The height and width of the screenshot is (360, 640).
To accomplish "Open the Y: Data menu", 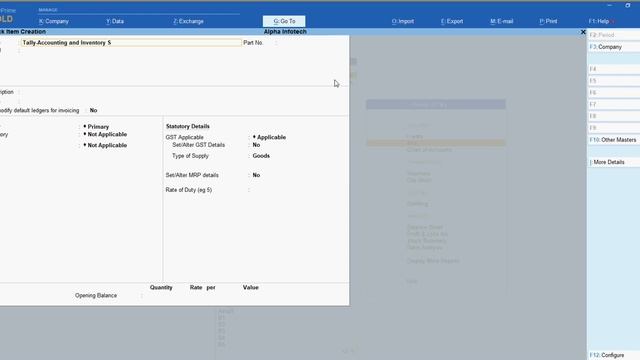I will 115,21.
